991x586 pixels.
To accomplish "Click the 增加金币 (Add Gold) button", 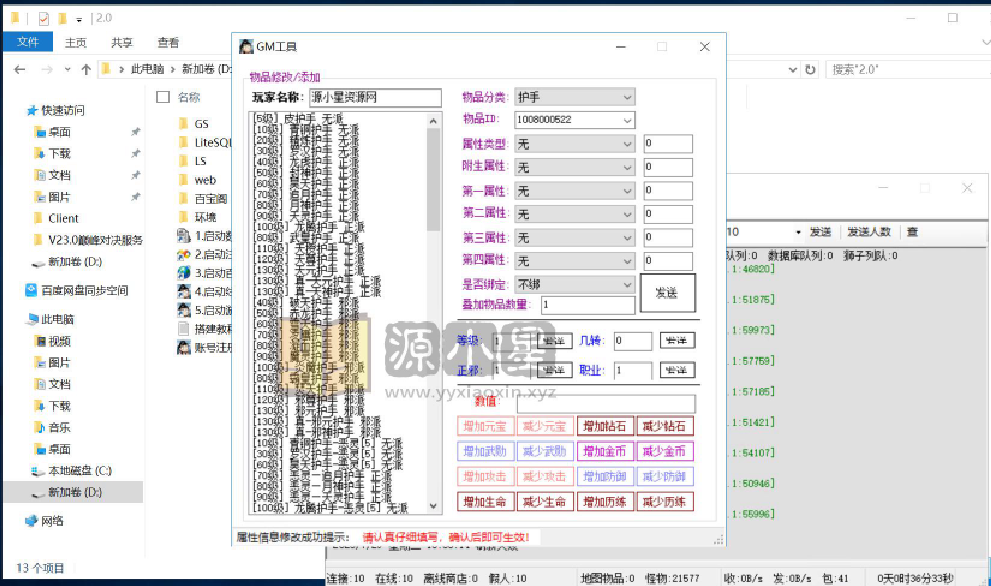I will tap(606, 451).
